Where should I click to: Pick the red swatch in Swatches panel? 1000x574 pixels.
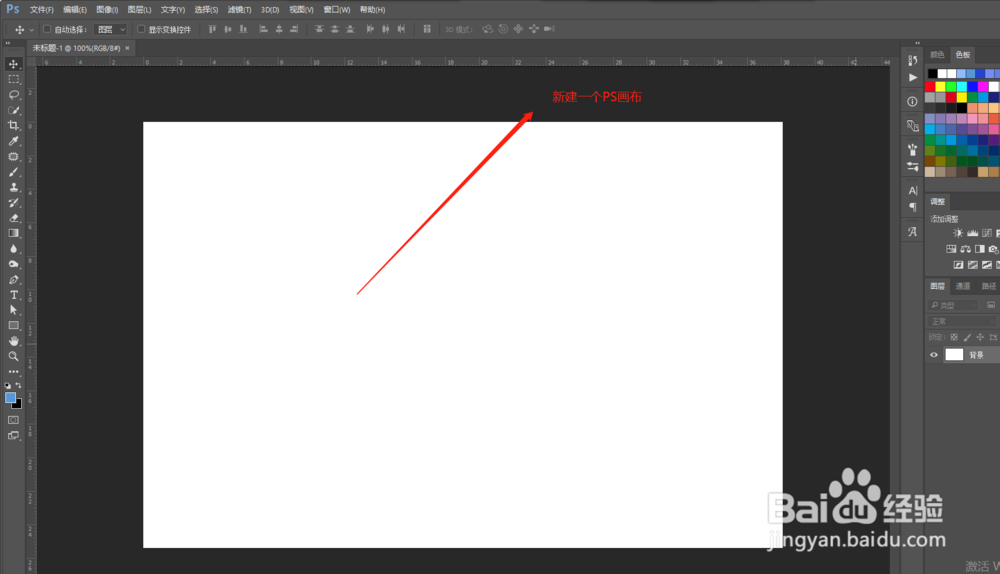(930, 86)
